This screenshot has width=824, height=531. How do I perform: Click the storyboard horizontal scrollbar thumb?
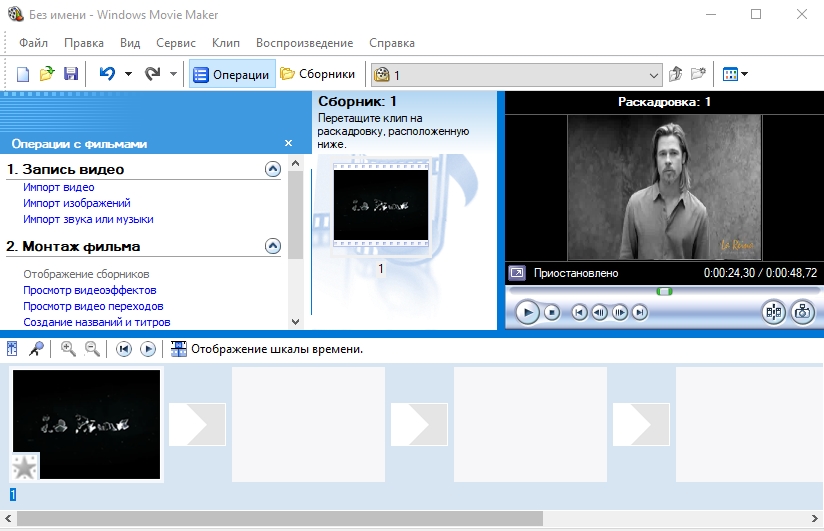(x=280, y=518)
